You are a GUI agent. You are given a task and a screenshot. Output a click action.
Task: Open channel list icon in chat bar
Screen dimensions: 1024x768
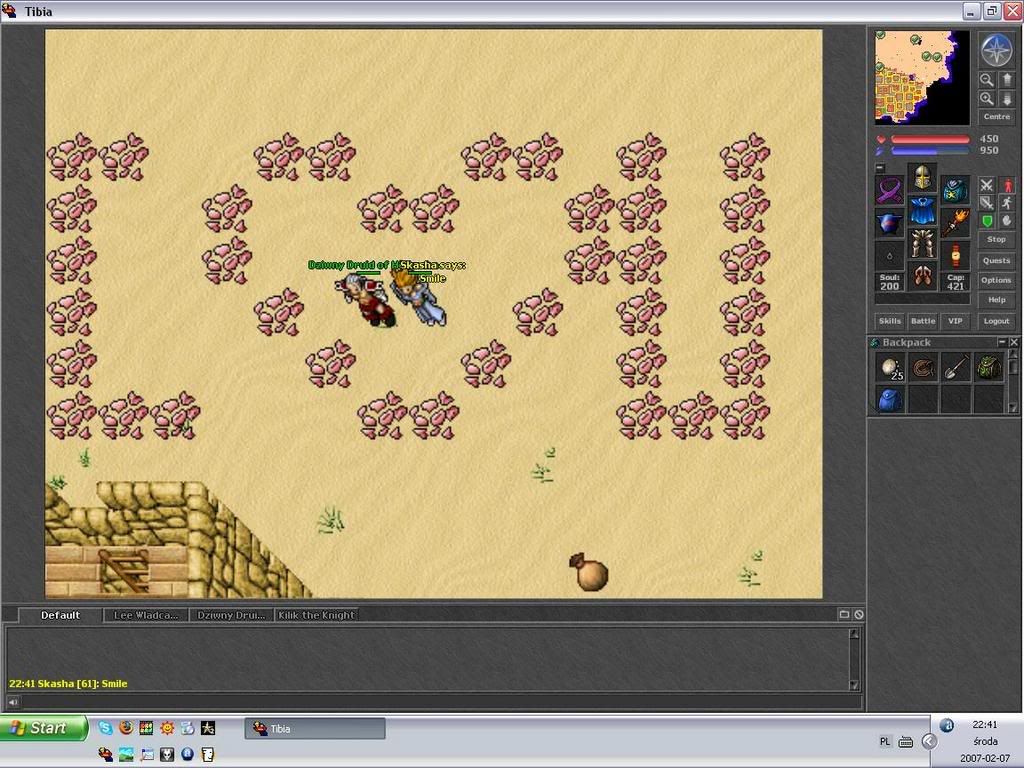coord(844,615)
